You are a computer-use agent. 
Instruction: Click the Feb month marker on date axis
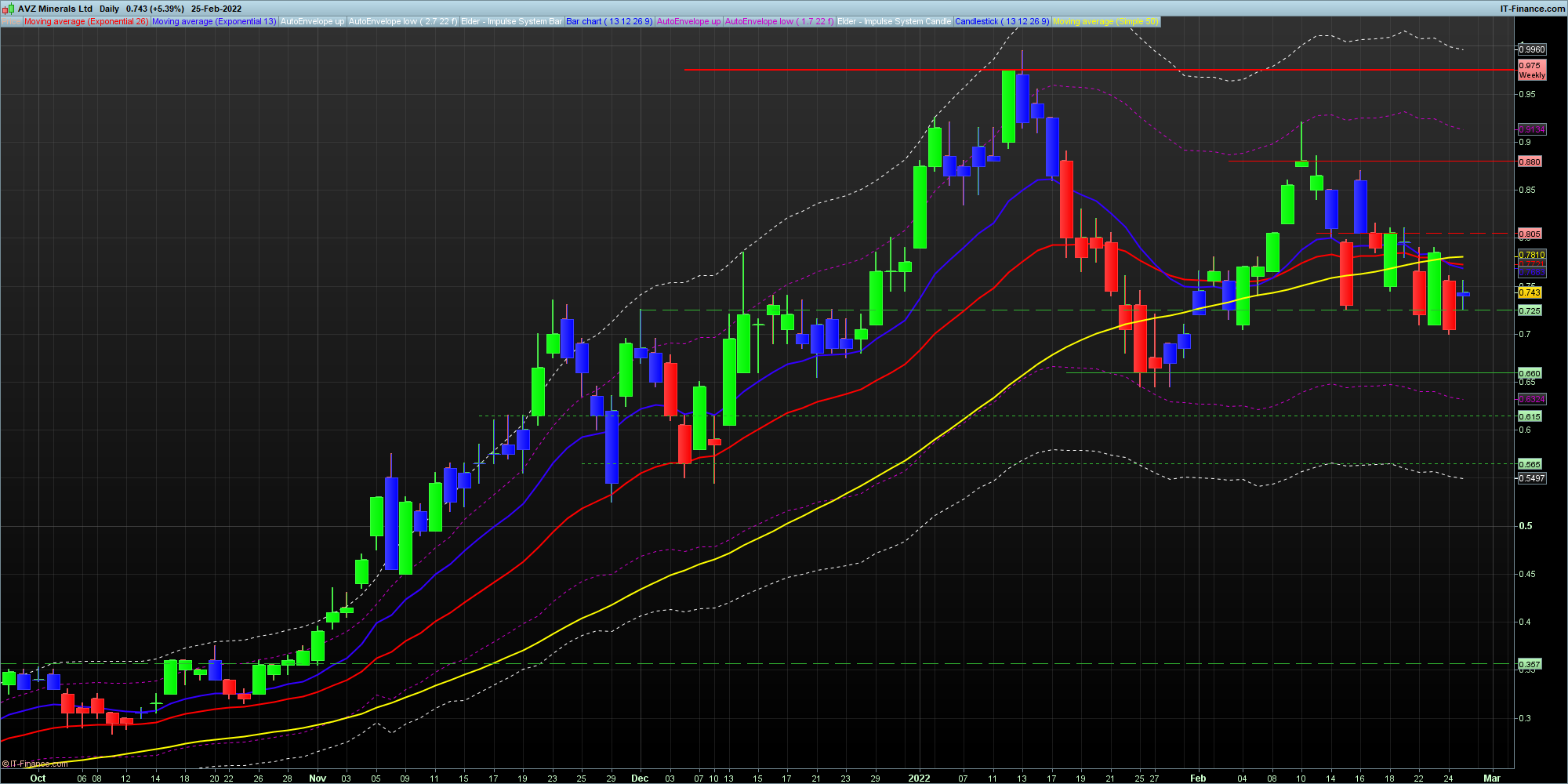[1198, 778]
